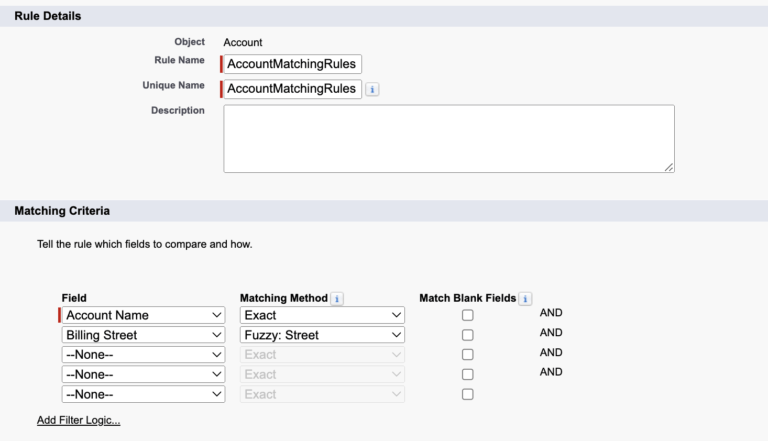768x441 pixels.
Task: Open the Account Name field dropdown
Action: click(x=143, y=315)
